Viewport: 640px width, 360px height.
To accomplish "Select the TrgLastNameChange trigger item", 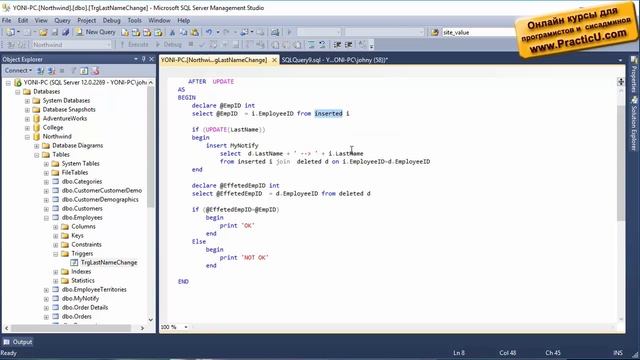I will (x=109, y=262).
